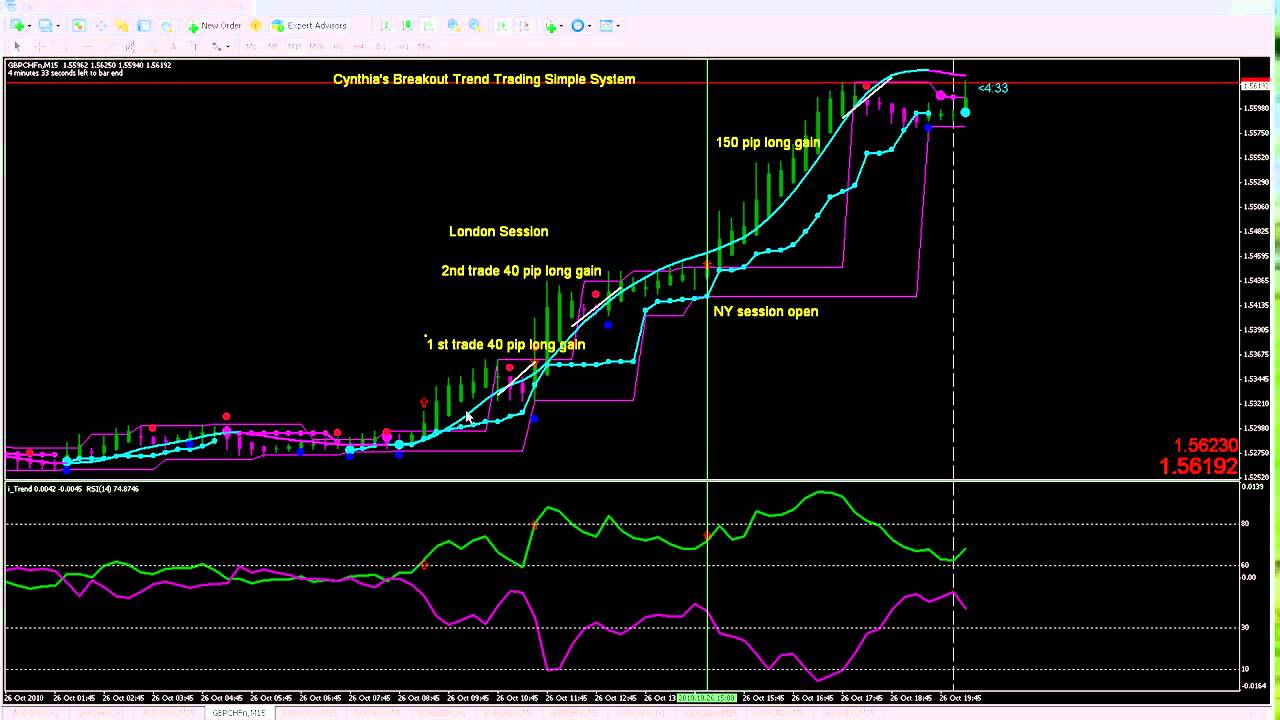Show the Market Watch panel
This screenshot has width=1280, height=720.
(x=78, y=26)
